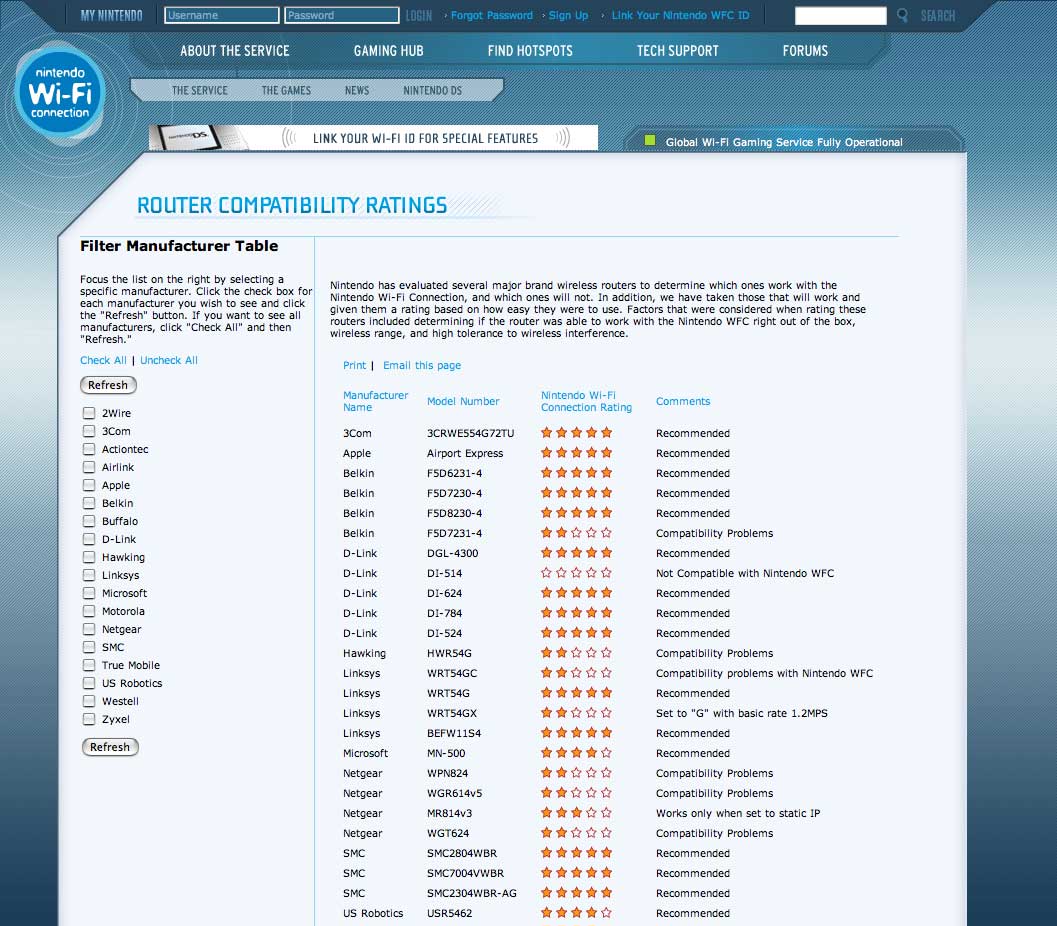The height and width of the screenshot is (926, 1057).
Task: Click the green service status indicator
Action: (x=650, y=141)
